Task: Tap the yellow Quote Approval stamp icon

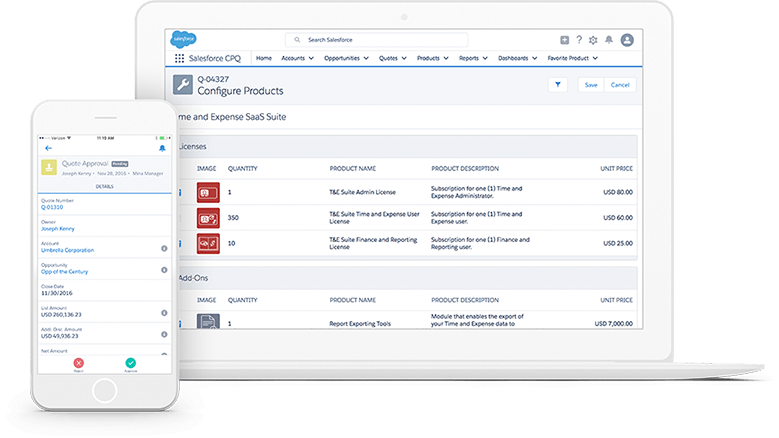Action: click(x=49, y=167)
